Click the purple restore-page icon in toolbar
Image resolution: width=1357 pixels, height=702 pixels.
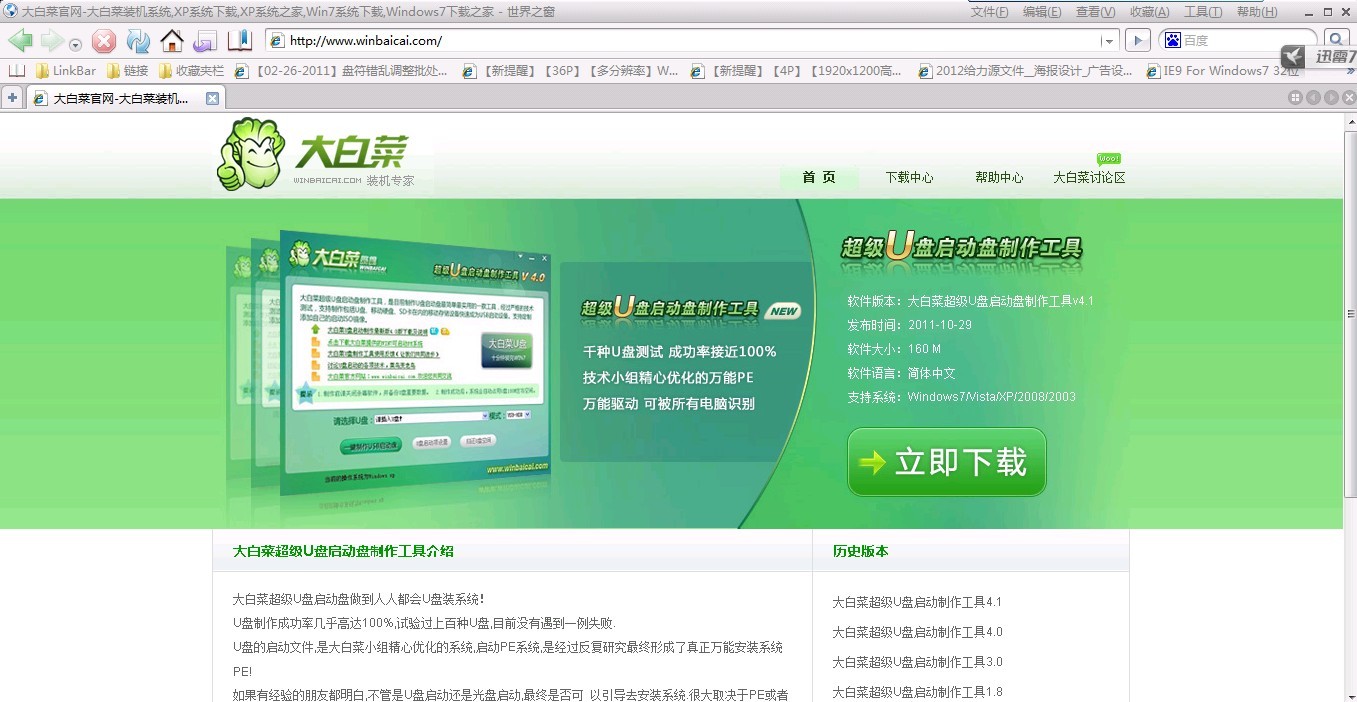(x=205, y=41)
